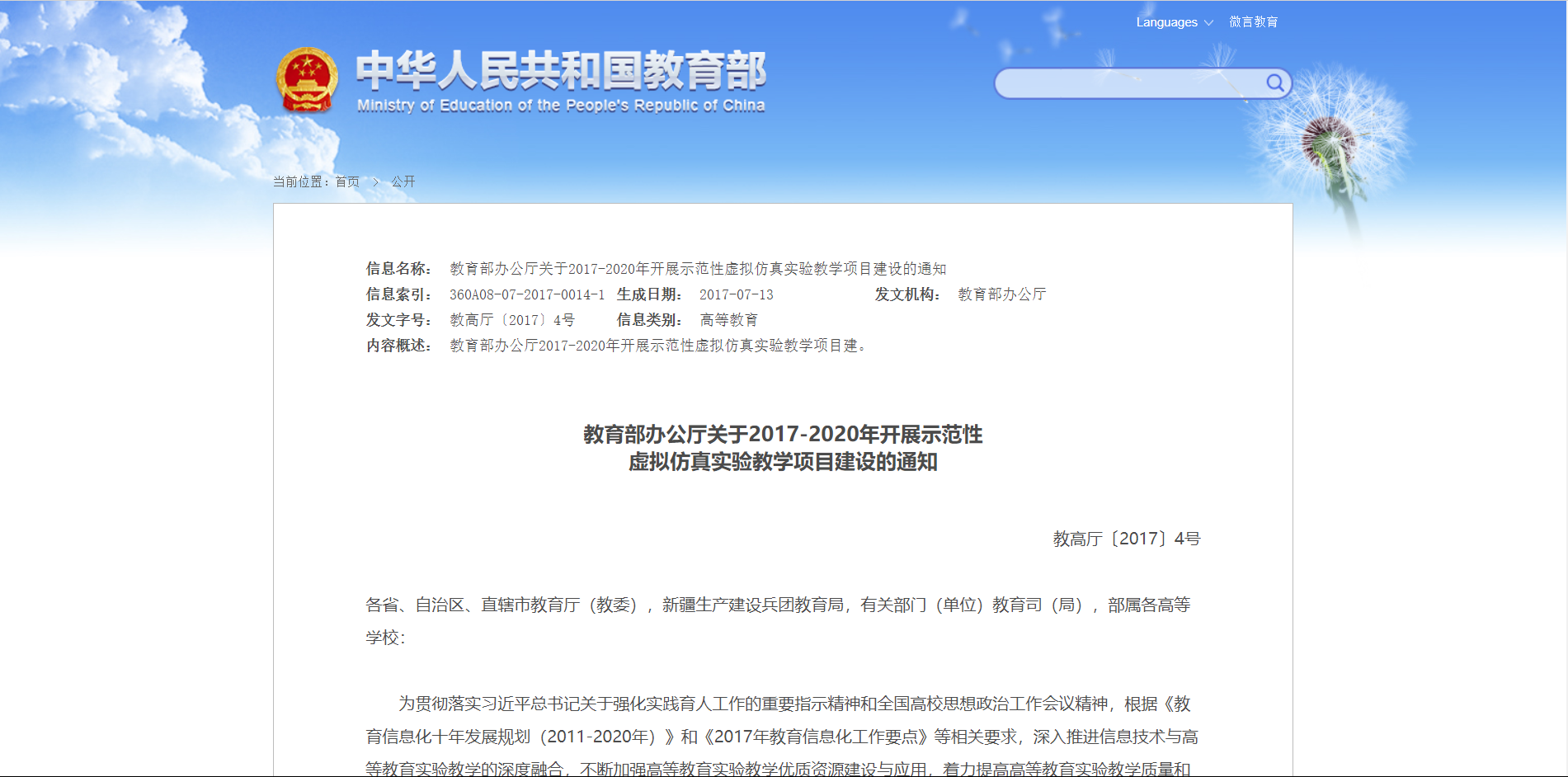The width and height of the screenshot is (1568, 777).
Task: Click the arrow beside Languages
Action: coord(1209,23)
